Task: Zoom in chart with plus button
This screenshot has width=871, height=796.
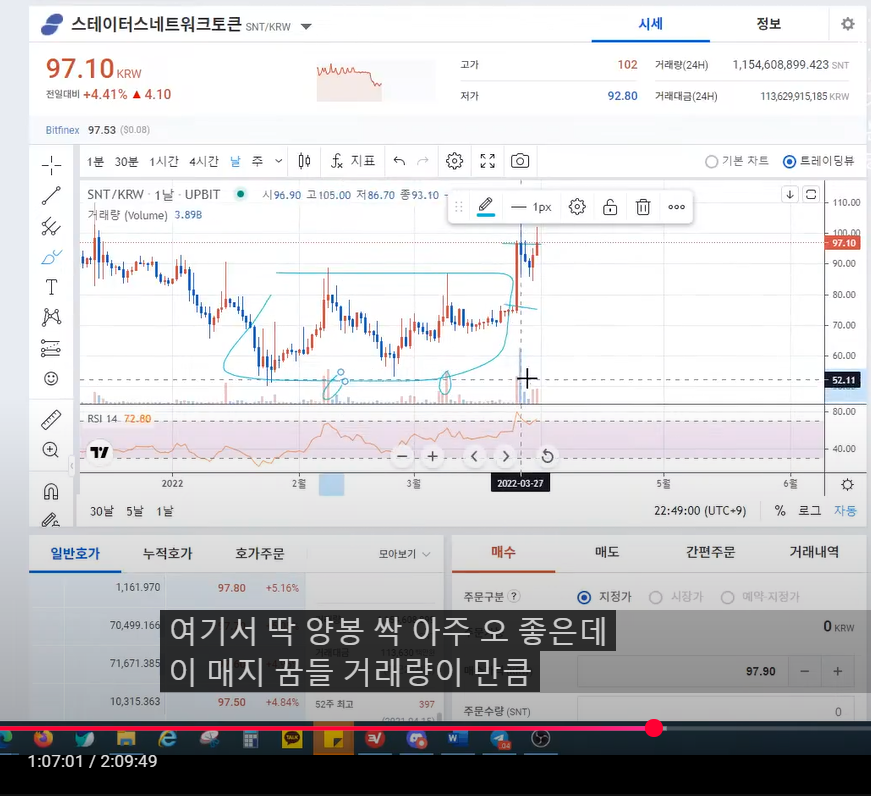Action: (432, 457)
